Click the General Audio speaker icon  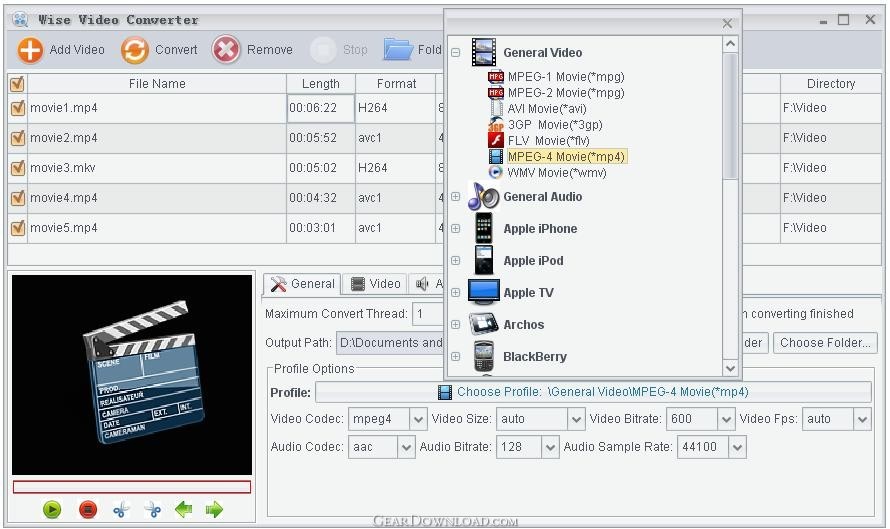(x=484, y=196)
